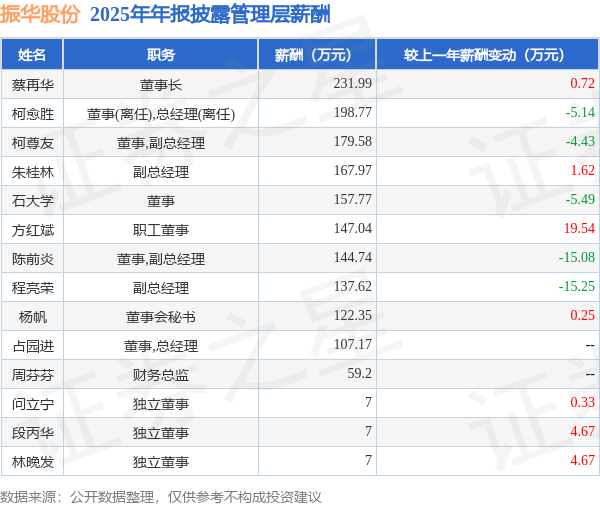Click the 姓名 column header
Image resolution: width=600 pixels, height=506 pixels.
tap(32, 55)
